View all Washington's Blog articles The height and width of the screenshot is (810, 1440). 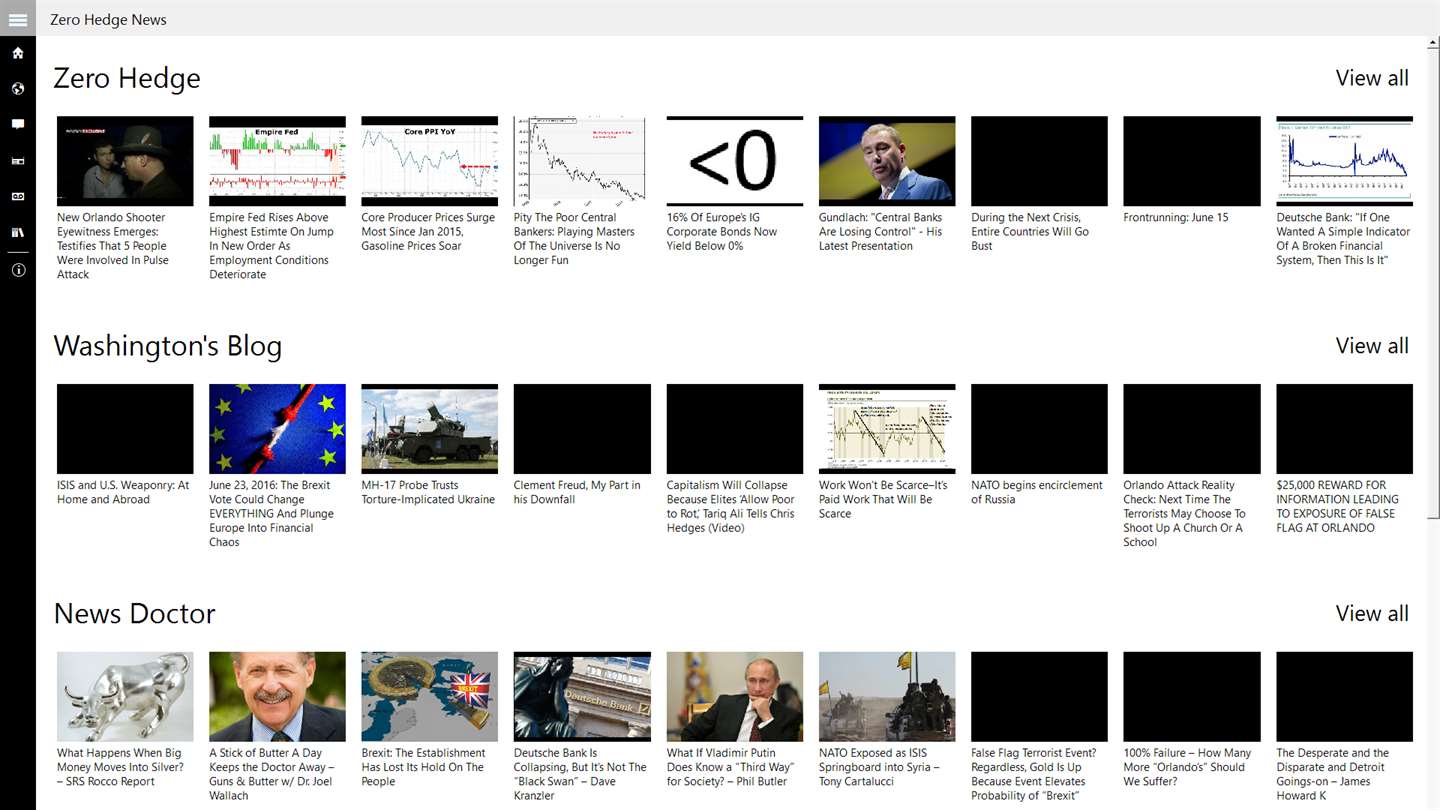click(x=1372, y=346)
